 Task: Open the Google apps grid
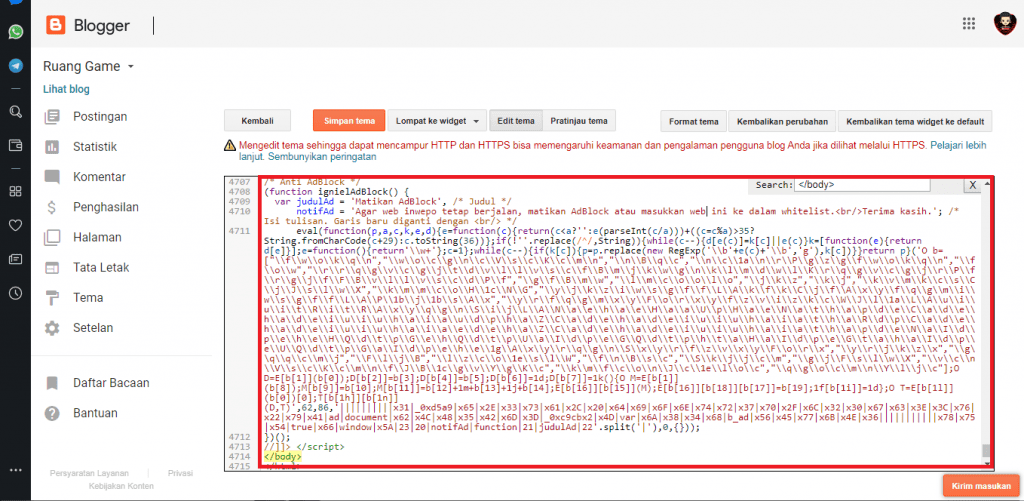click(968, 24)
